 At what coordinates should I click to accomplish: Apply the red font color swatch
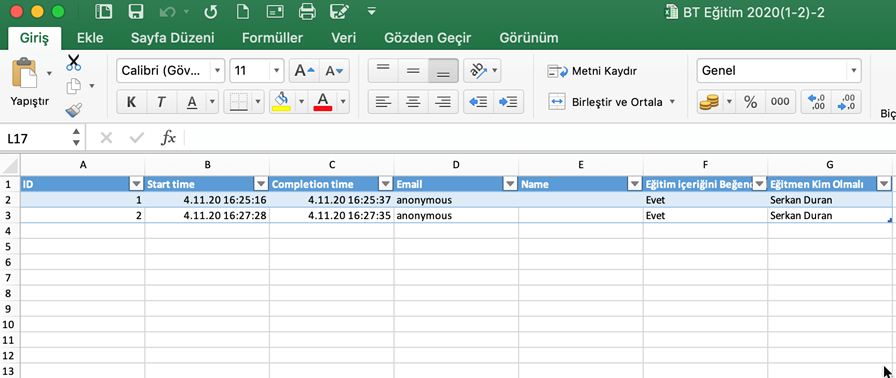click(x=323, y=102)
